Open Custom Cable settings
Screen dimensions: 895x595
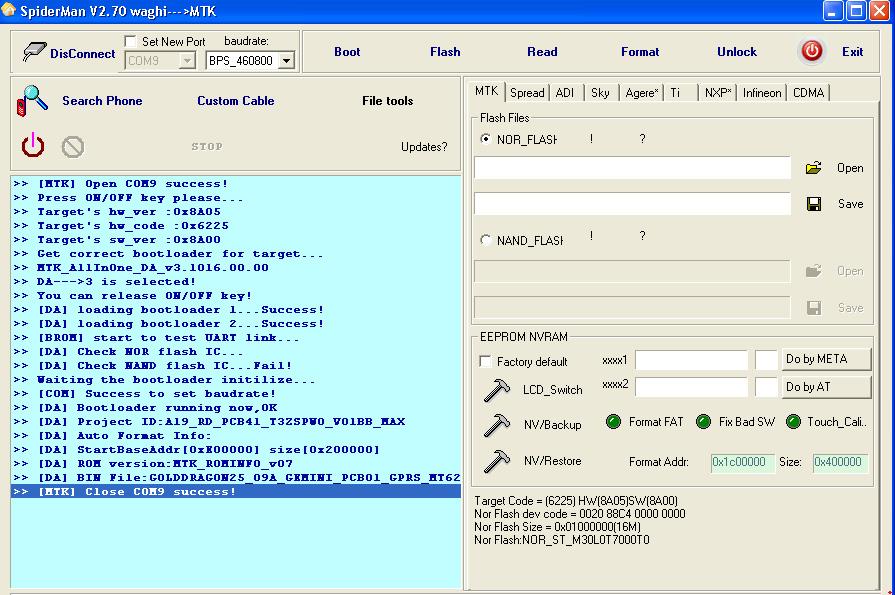[236, 100]
